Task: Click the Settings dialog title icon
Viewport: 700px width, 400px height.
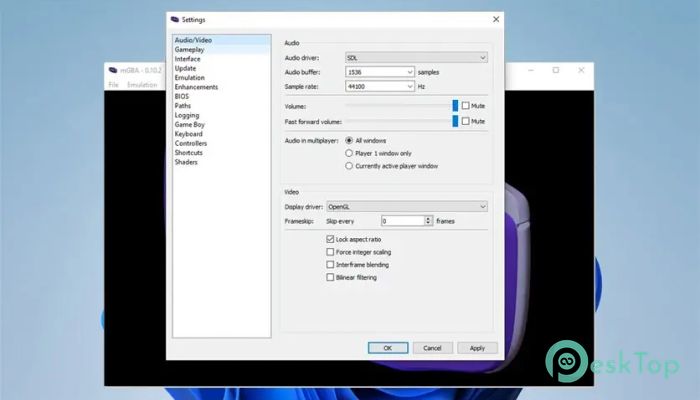Action: coord(175,20)
